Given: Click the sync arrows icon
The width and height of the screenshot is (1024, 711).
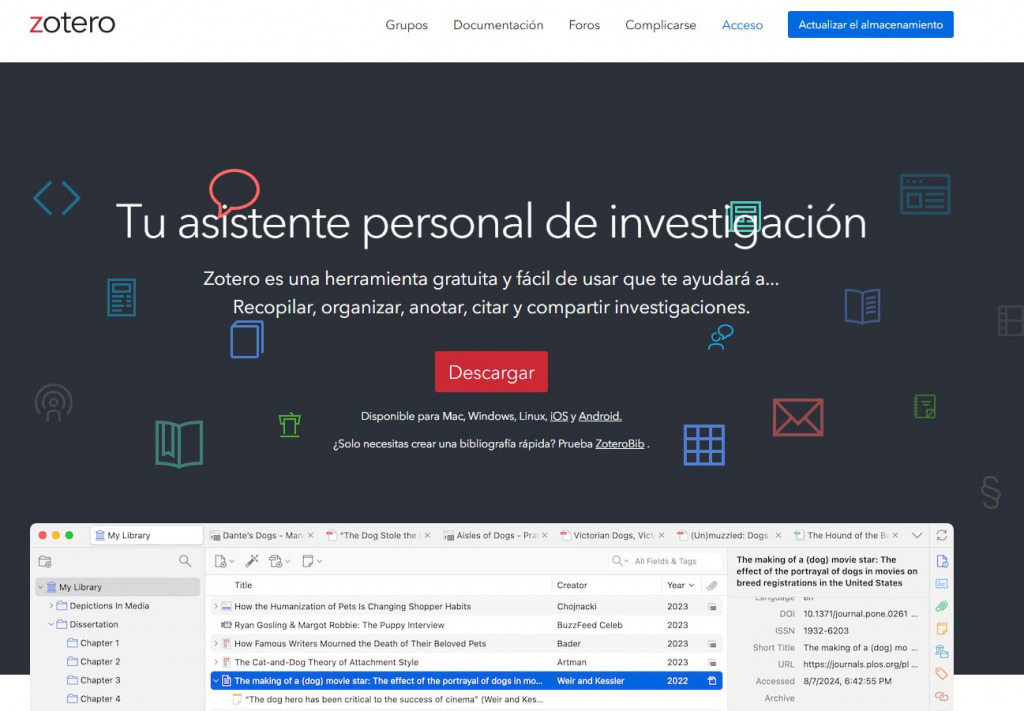Looking at the screenshot, I should point(941,535).
